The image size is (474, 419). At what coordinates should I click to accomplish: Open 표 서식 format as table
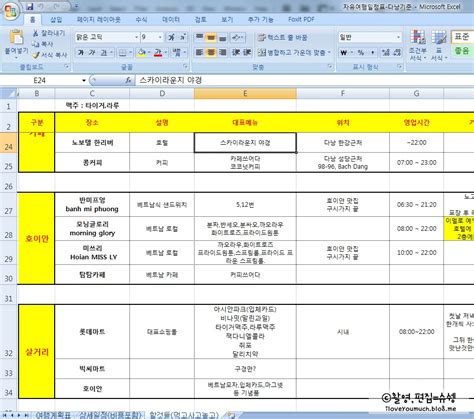click(439, 45)
